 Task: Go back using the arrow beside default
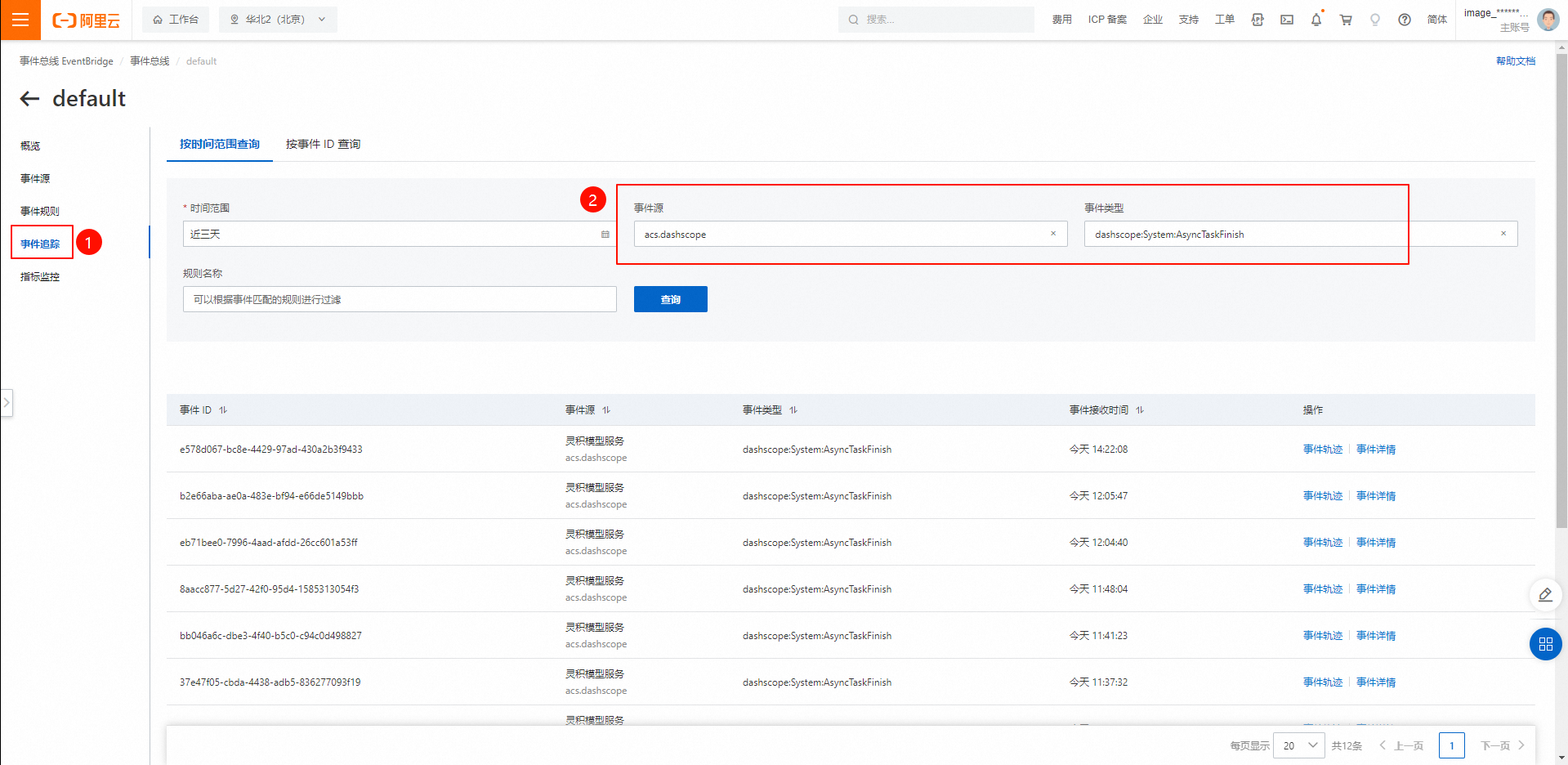(29, 99)
